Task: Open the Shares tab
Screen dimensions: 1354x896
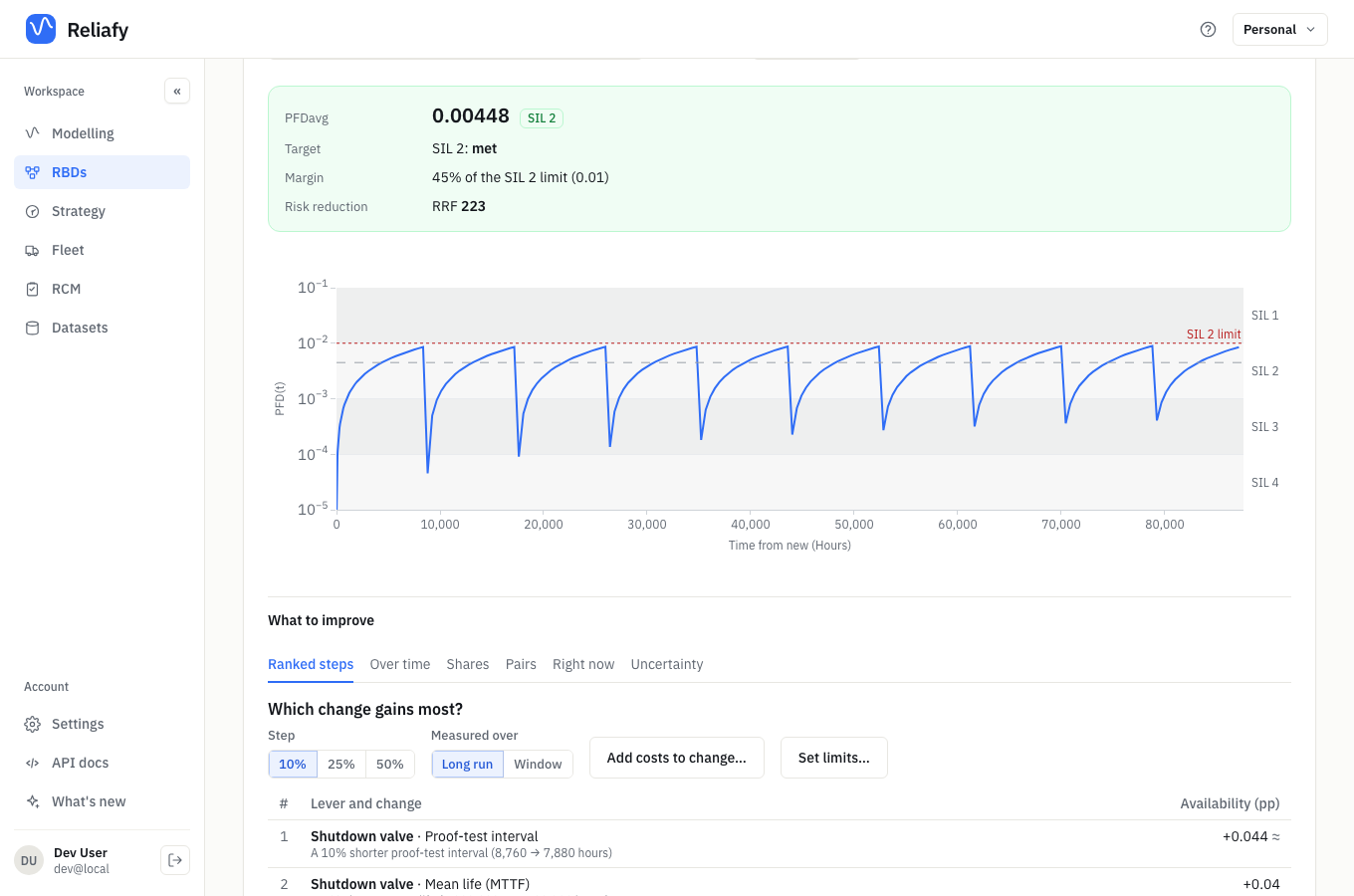Action: pyautogui.click(x=468, y=664)
